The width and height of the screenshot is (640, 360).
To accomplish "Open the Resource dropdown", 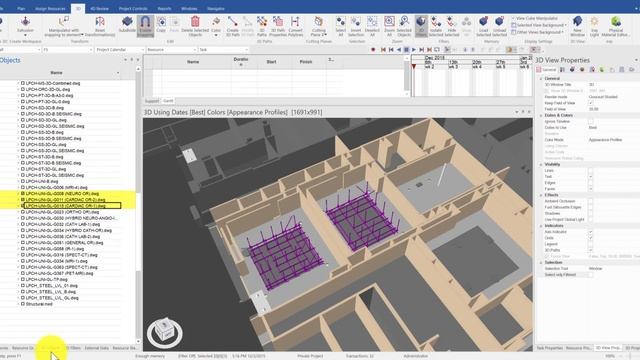I will [x=171, y=49].
